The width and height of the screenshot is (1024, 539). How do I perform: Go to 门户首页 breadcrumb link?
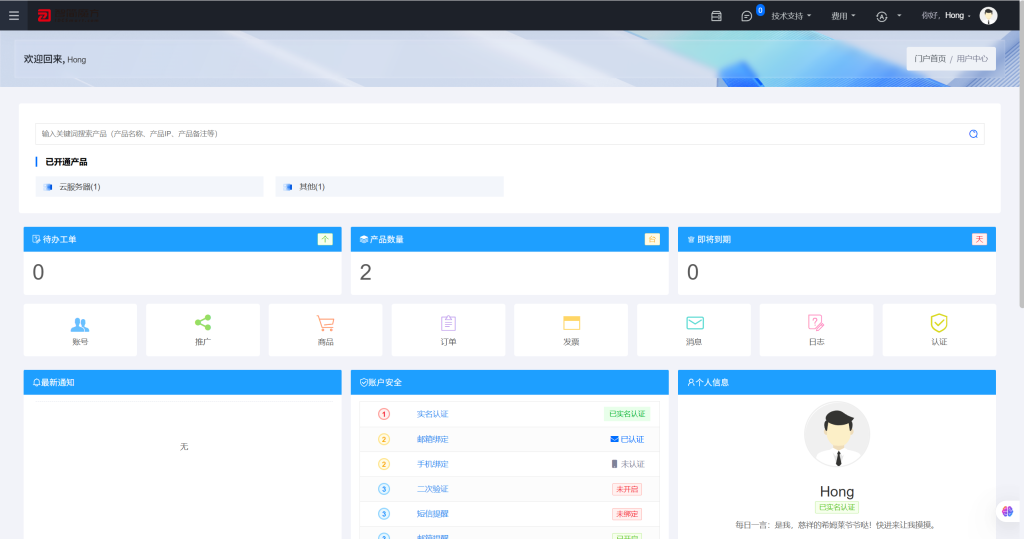pos(930,59)
